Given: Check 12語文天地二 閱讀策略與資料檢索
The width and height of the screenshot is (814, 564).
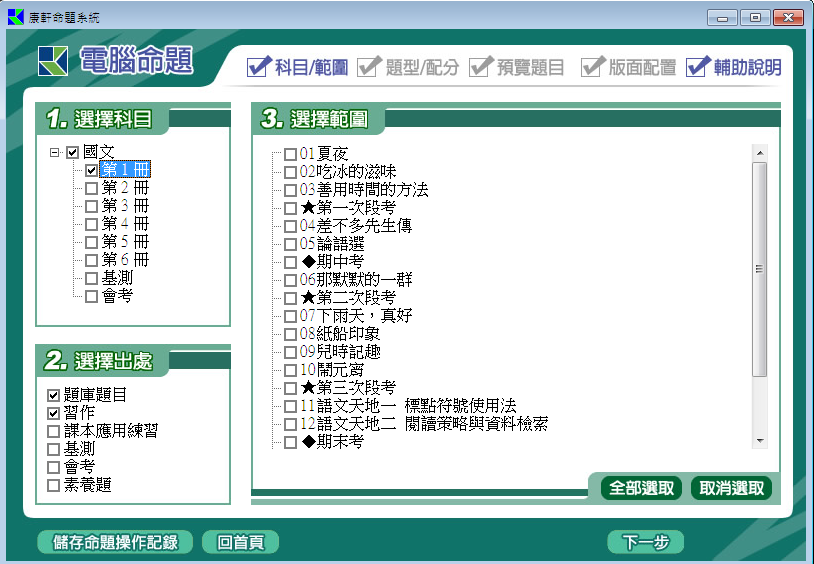Looking at the screenshot, I should (x=290, y=424).
